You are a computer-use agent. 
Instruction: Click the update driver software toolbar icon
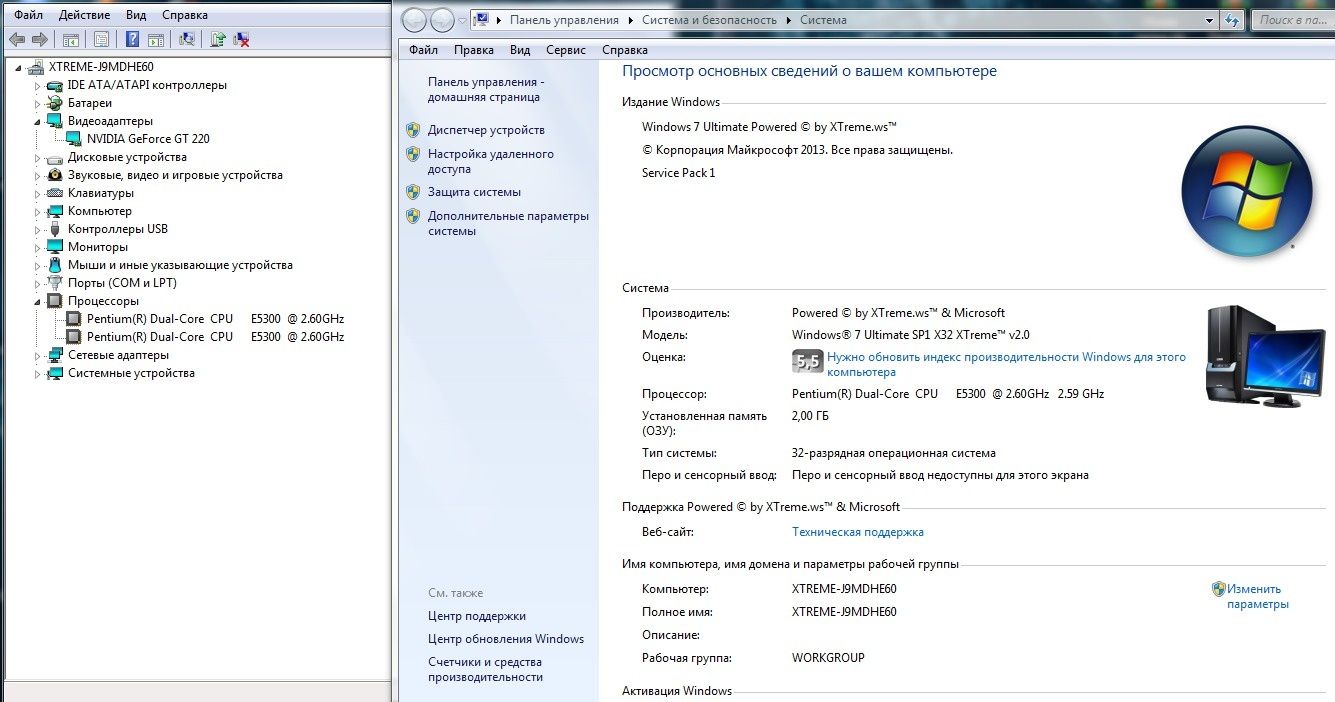pos(217,39)
